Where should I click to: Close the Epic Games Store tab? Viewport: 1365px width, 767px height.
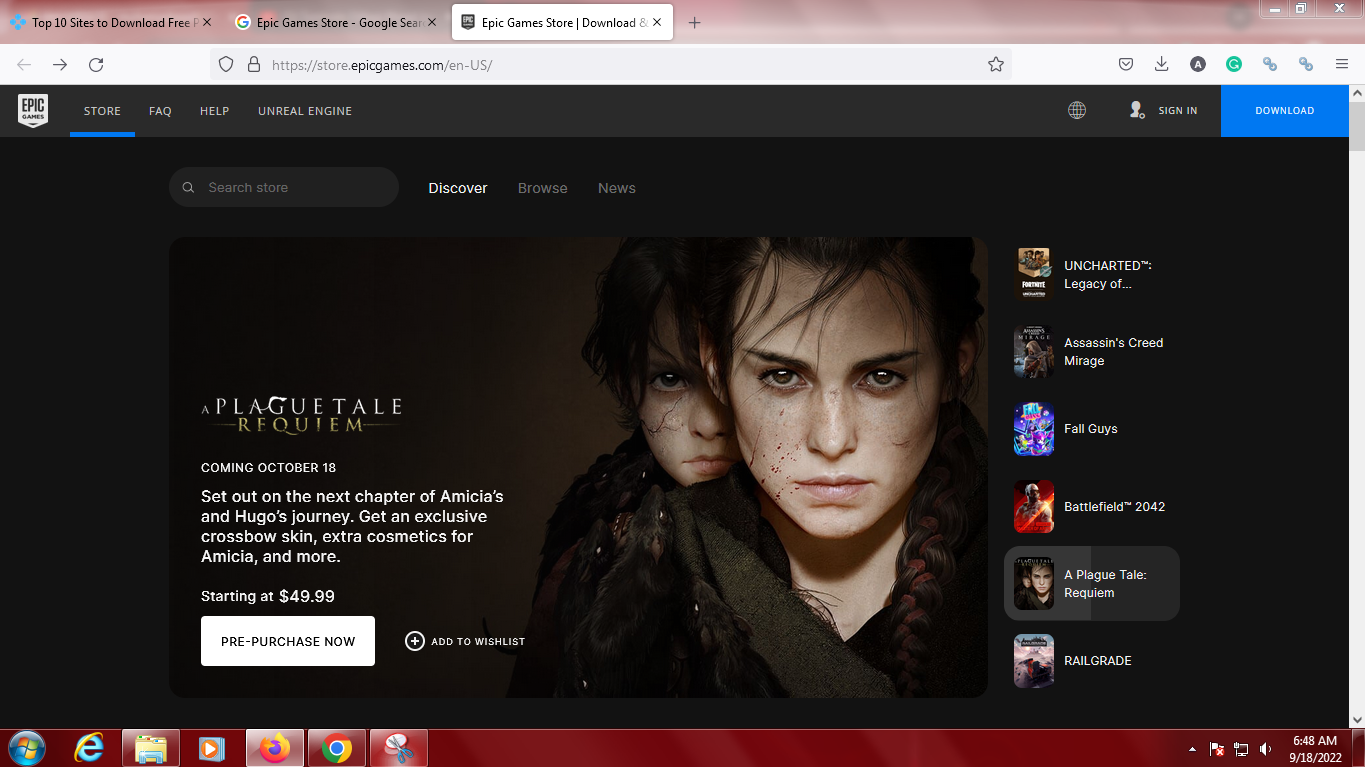[x=656, y=22]
